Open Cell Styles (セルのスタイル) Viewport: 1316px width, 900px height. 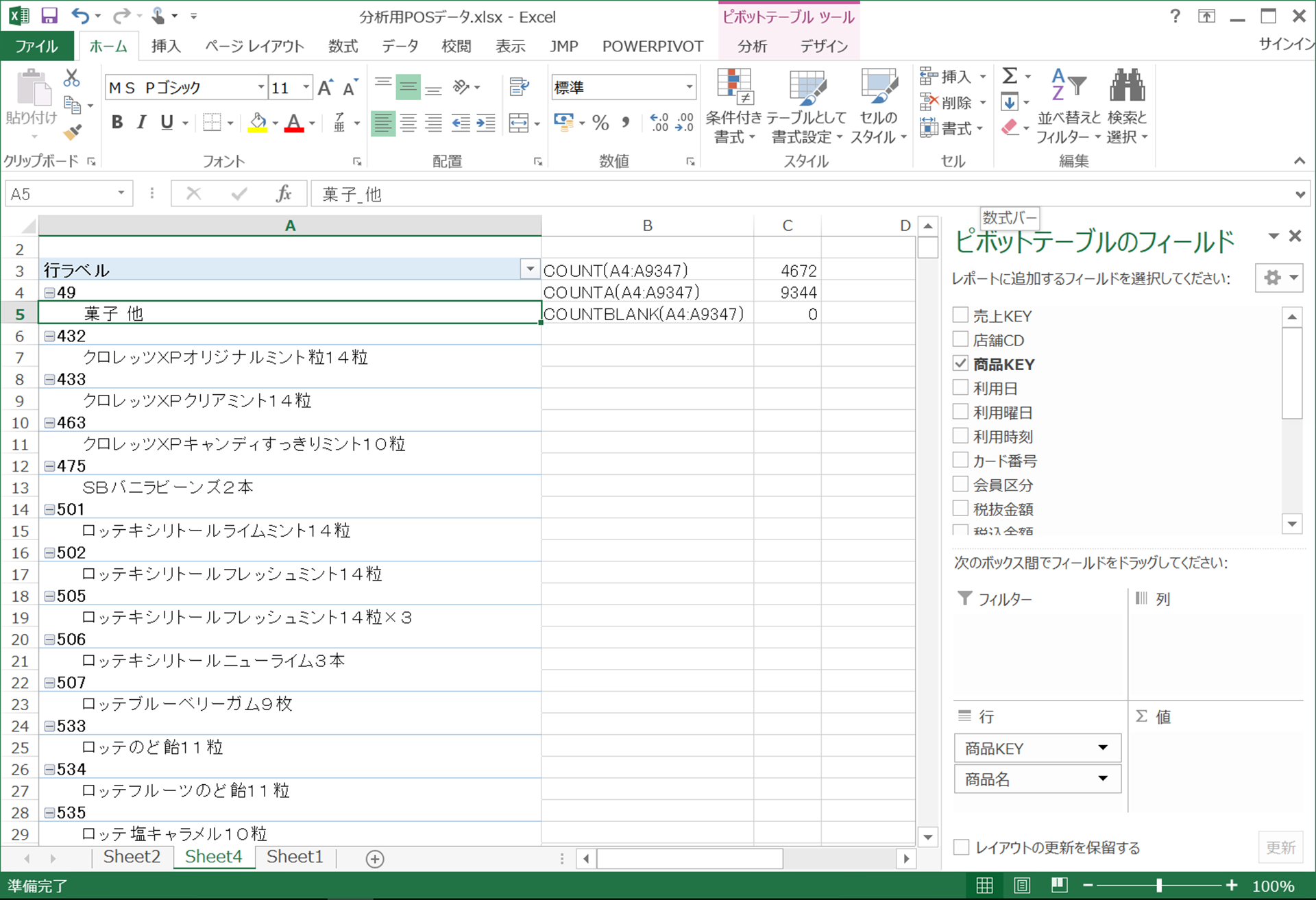(878, 107)
